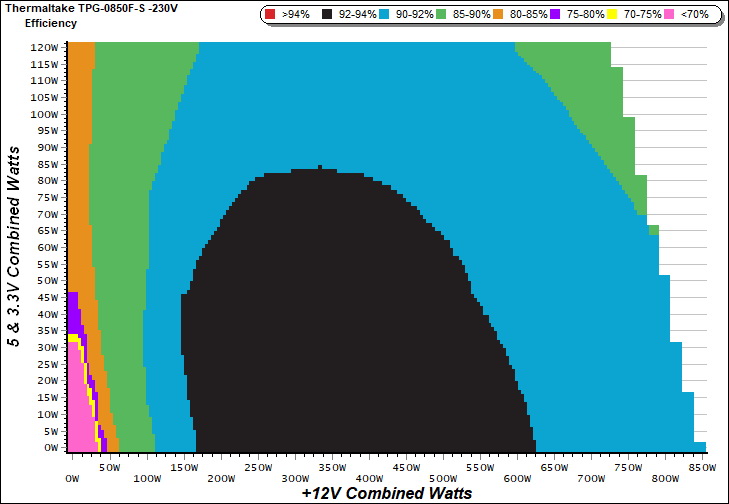This screenshot has width=729, height=504.
Task: Select the 60W tick on the vertical axis
Action: click(x=47, y=247)
